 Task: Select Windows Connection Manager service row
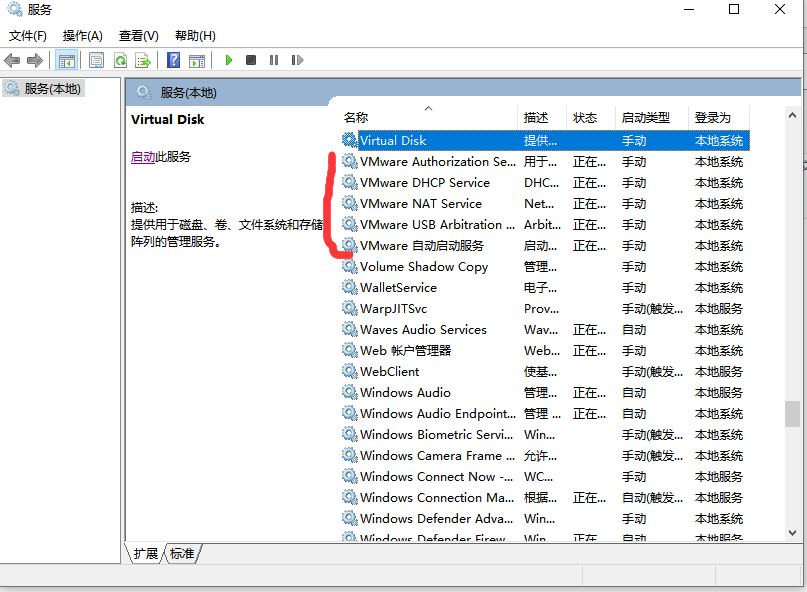coord(545,498)
